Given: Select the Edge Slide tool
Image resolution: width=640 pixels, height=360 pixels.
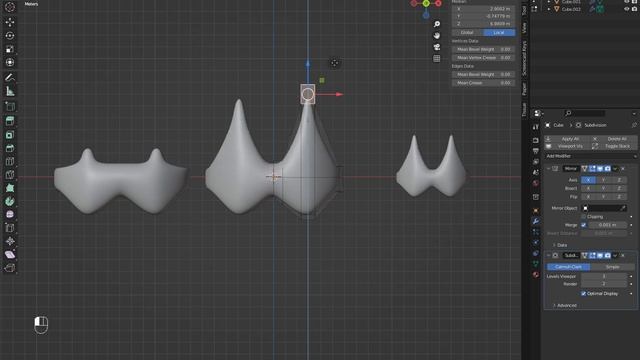Looking at the screenshot, I should [x=10, y=228].
